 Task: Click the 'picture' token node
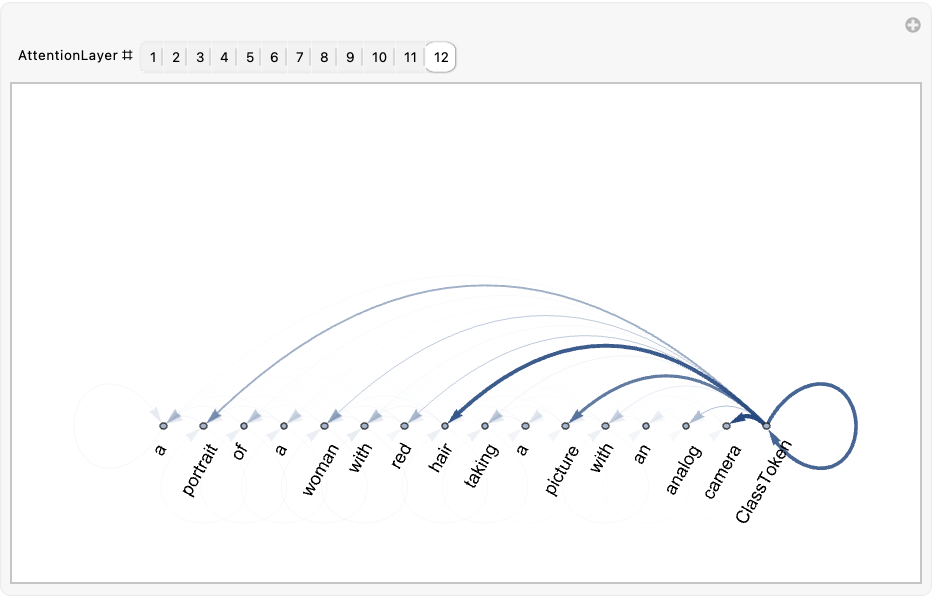pos(565,426)
